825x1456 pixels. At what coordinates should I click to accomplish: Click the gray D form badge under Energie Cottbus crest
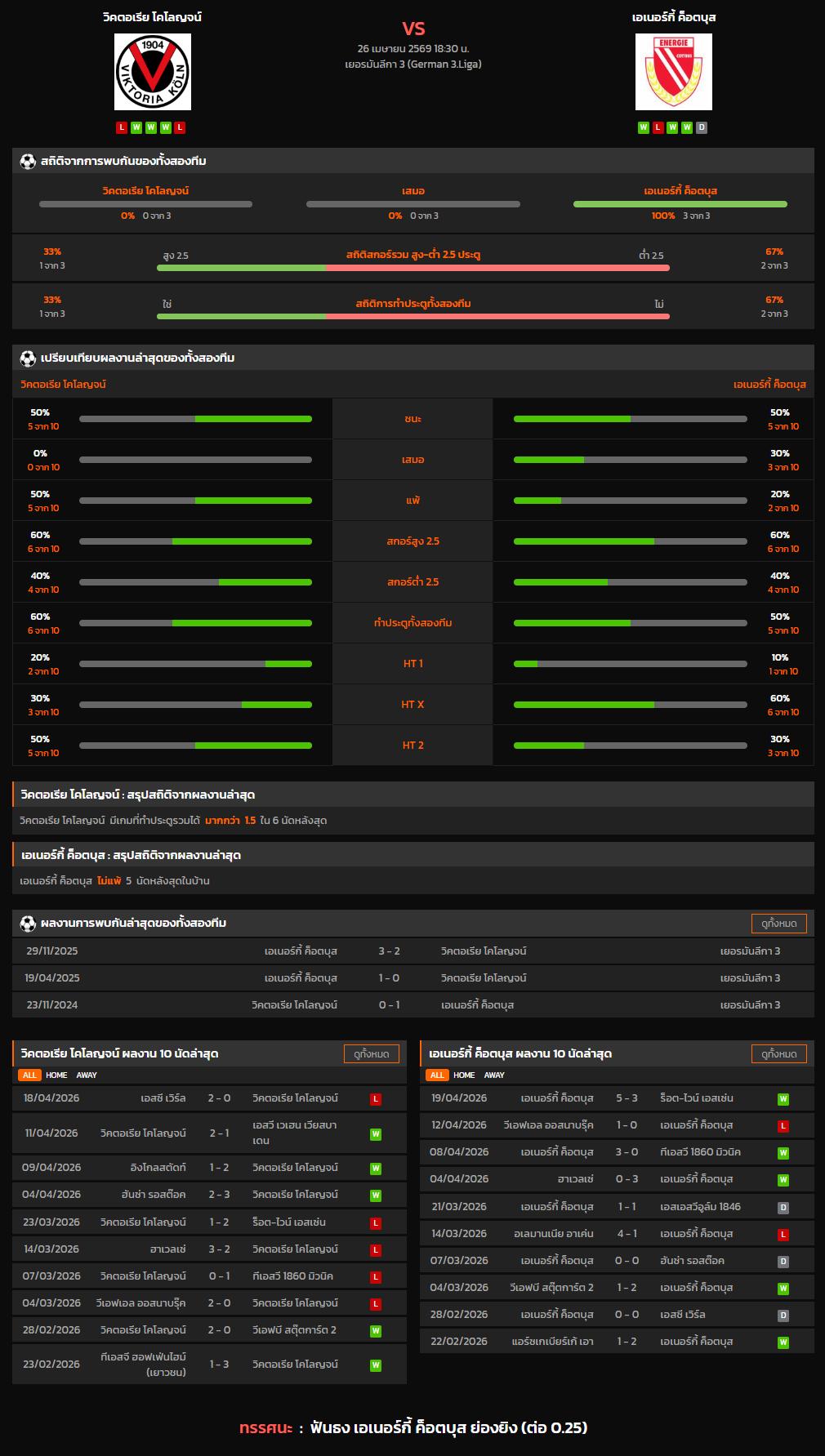[x=702, y=127]
